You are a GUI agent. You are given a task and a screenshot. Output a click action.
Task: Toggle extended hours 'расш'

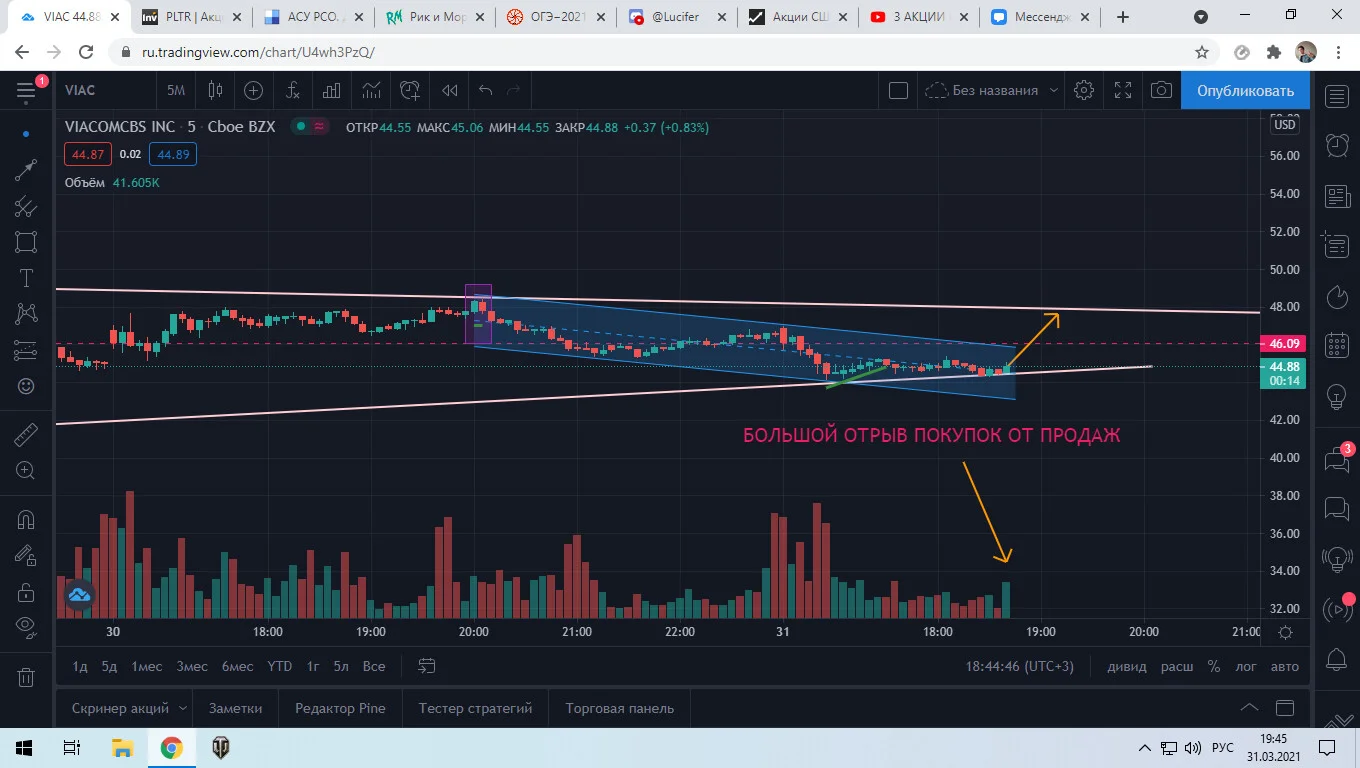(1177, 666)
